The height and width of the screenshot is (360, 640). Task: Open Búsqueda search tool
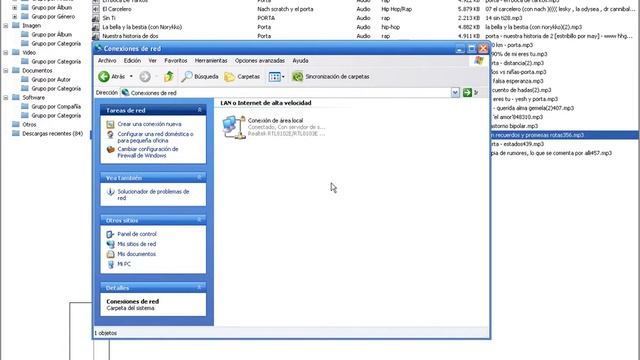[200, 76]
